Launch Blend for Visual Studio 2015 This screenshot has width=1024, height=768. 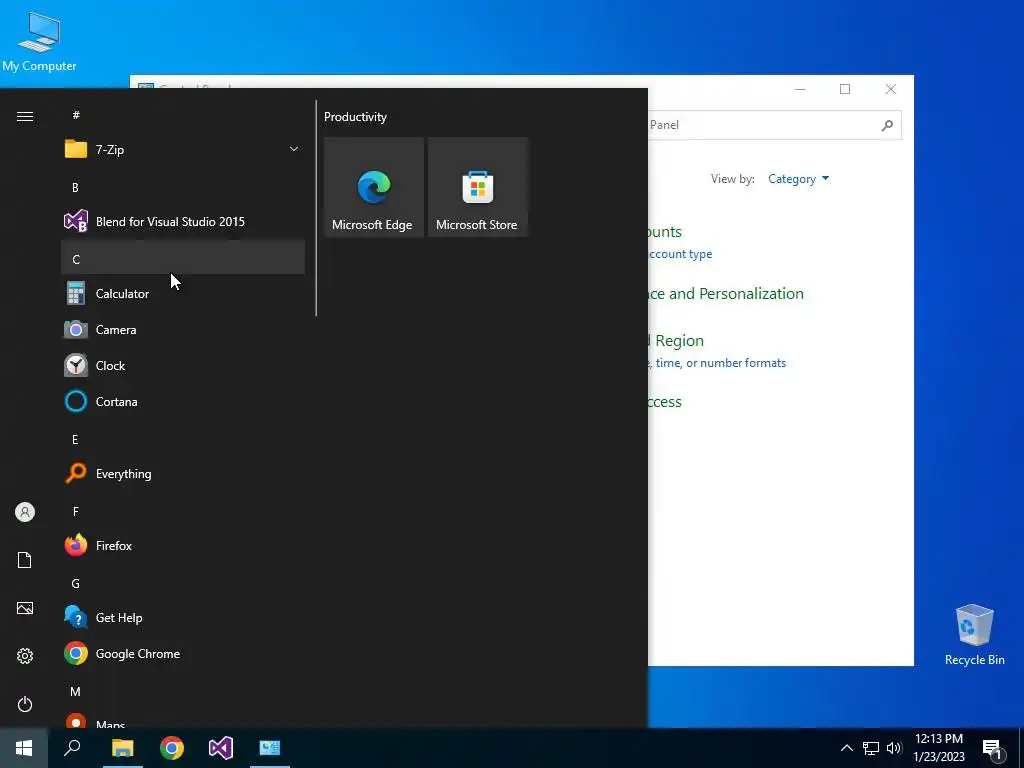coord(183,221)
